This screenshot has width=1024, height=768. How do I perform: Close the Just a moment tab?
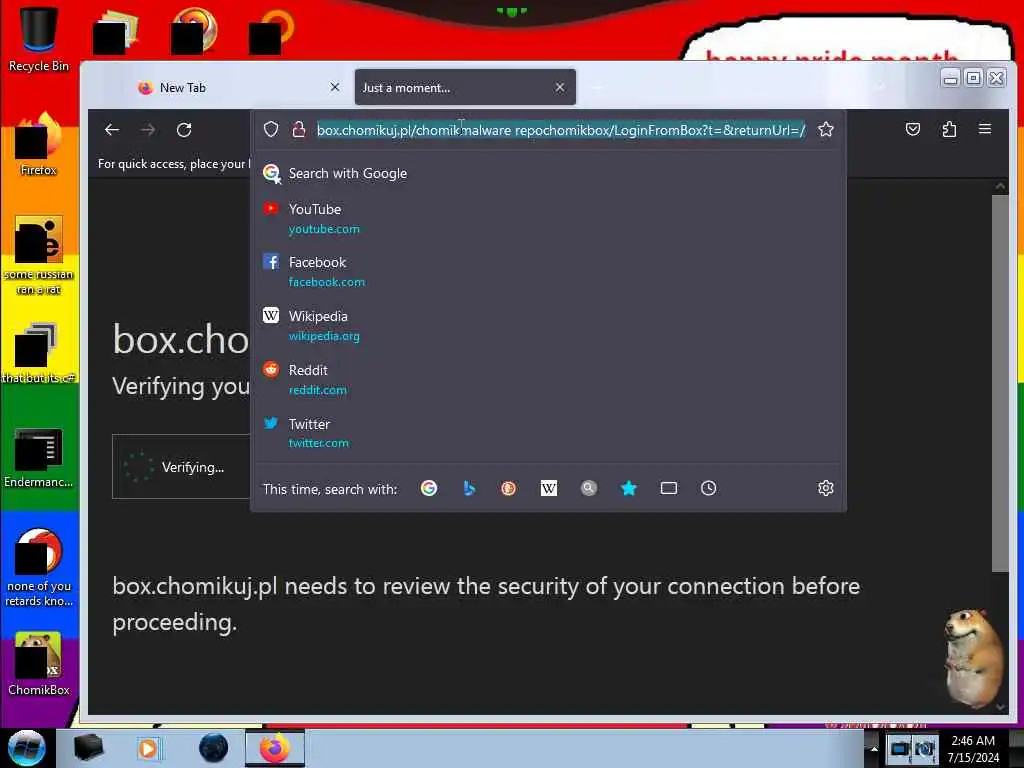point(560,87)
